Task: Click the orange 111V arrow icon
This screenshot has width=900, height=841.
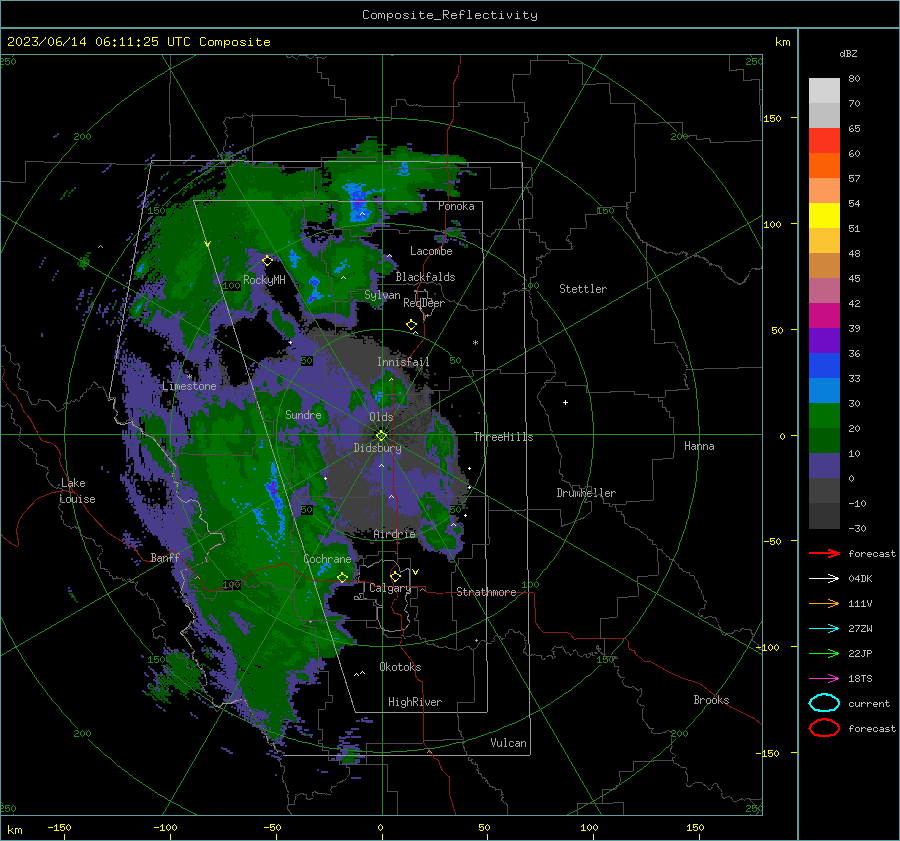Action: pyautogui.click(x=824, y=603)
